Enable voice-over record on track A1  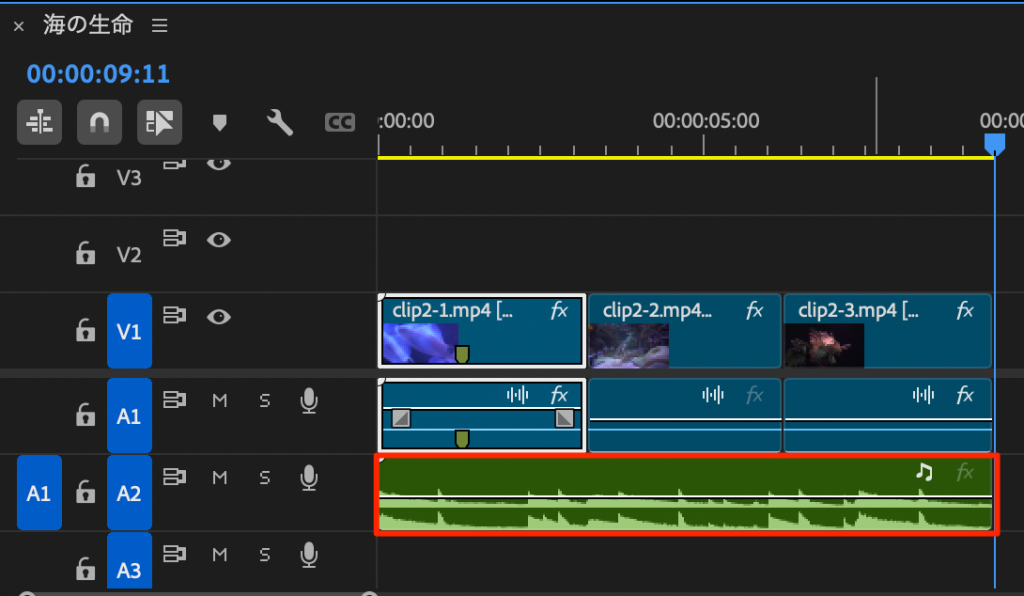coord(310,401)
